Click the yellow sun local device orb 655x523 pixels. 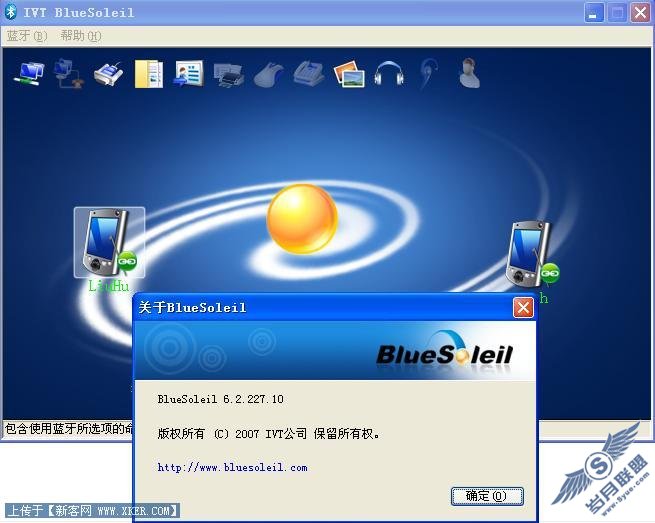tap(302, 218)
